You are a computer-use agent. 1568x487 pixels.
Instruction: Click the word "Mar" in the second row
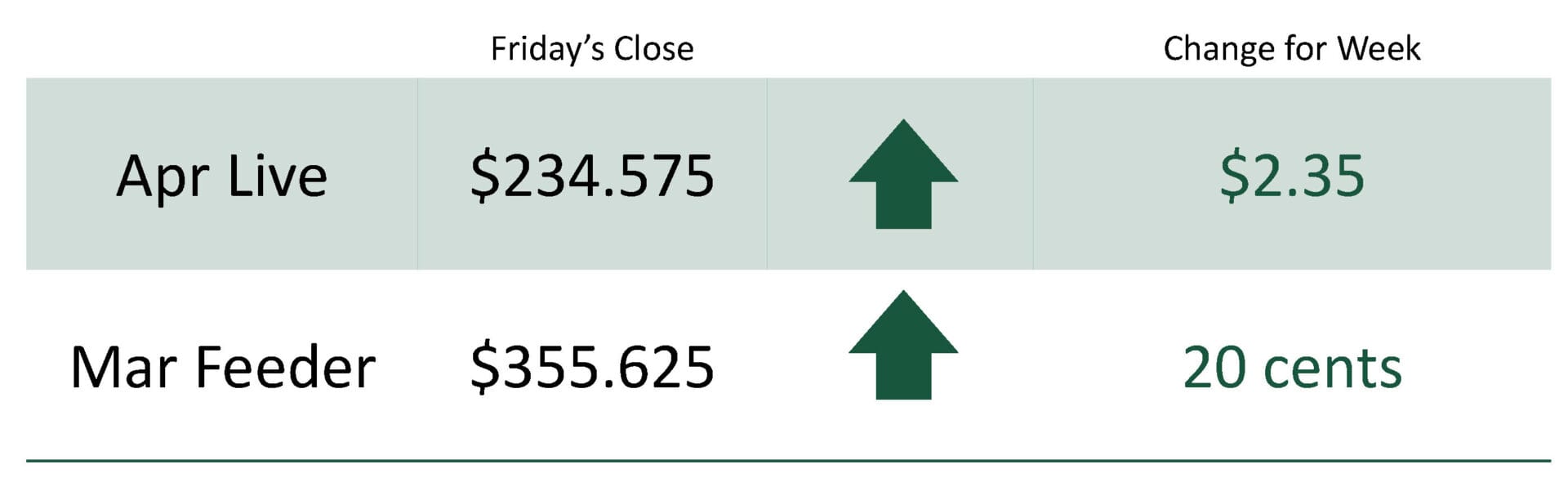click(124, 368)
